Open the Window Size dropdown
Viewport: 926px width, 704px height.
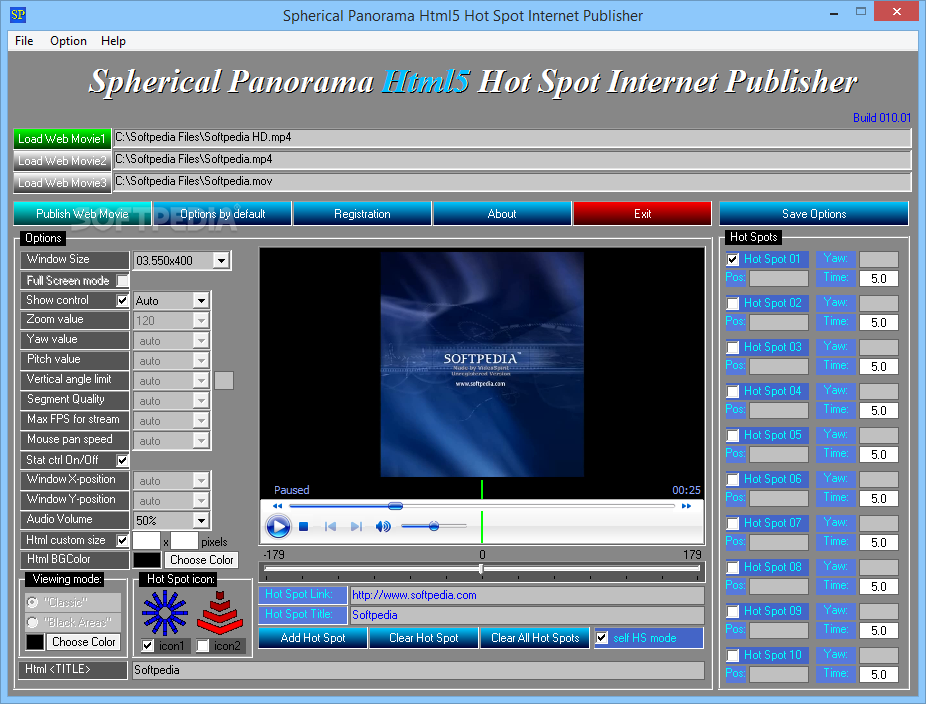[x=221, y=260]
